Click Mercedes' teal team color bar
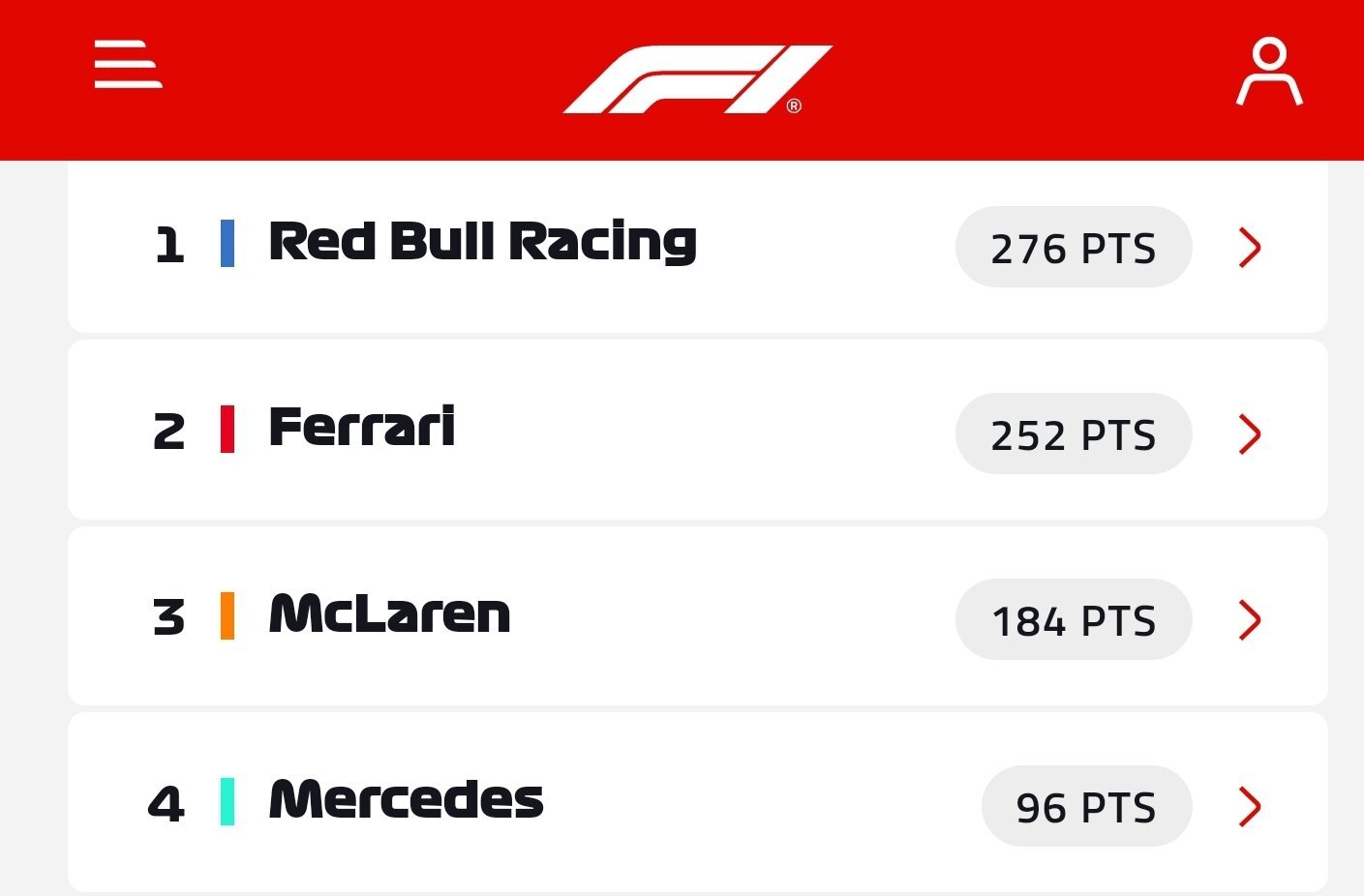The width and height of the screenshot is (1364, 896). coord(227,801)
